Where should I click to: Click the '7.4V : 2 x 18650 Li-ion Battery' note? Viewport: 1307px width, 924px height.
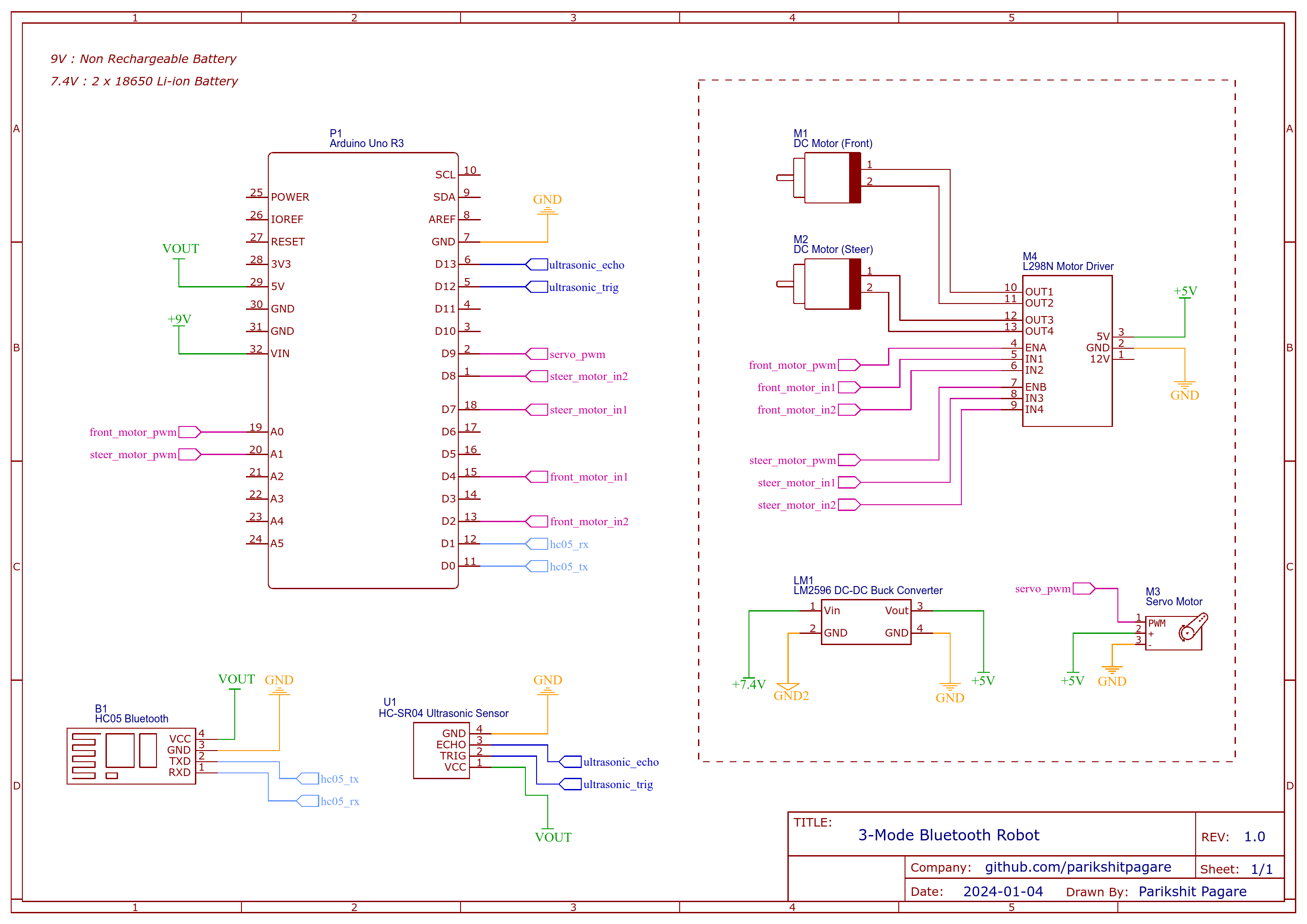click(x=144, y=81)
